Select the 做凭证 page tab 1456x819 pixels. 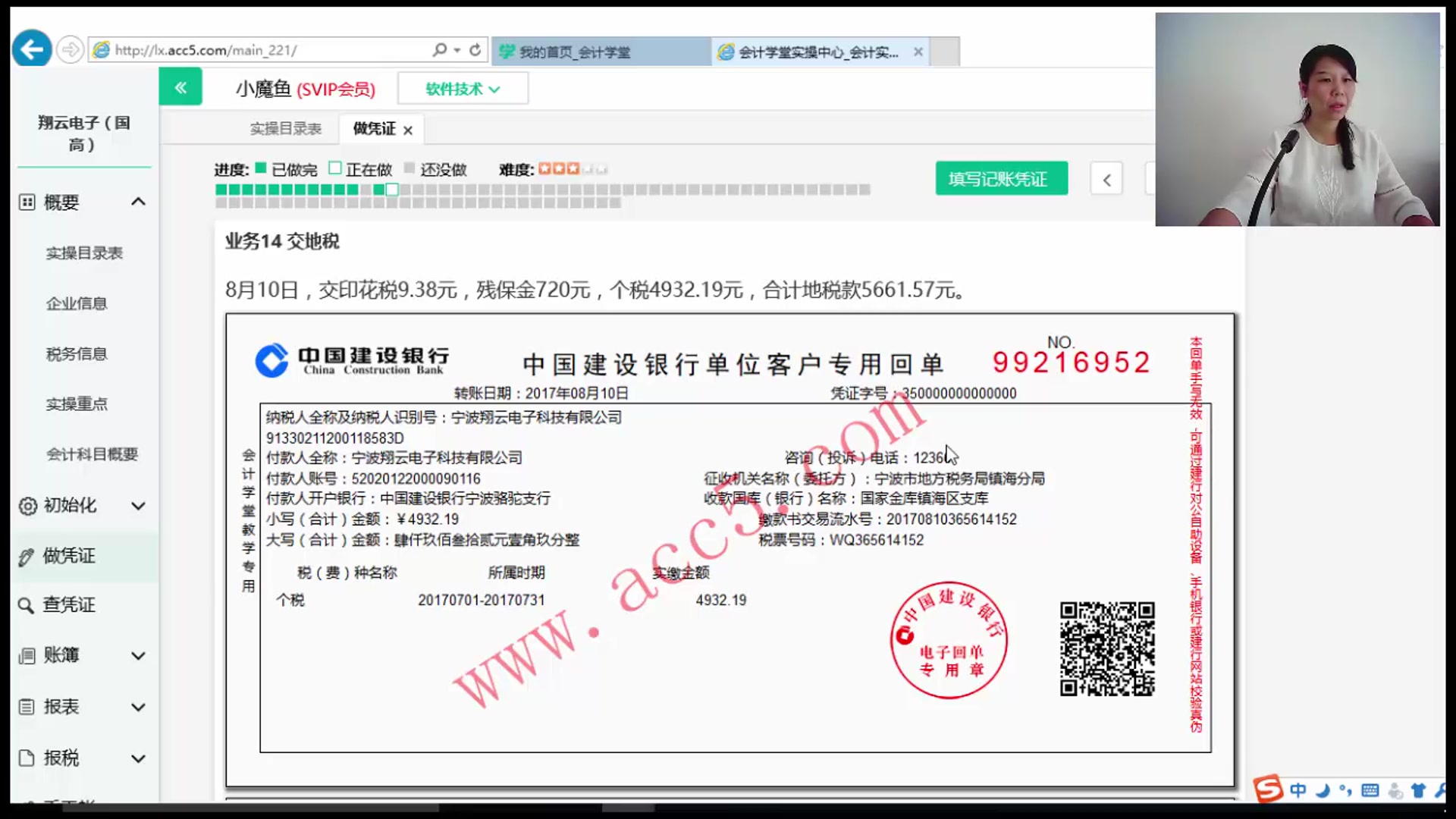pos(374,129)
